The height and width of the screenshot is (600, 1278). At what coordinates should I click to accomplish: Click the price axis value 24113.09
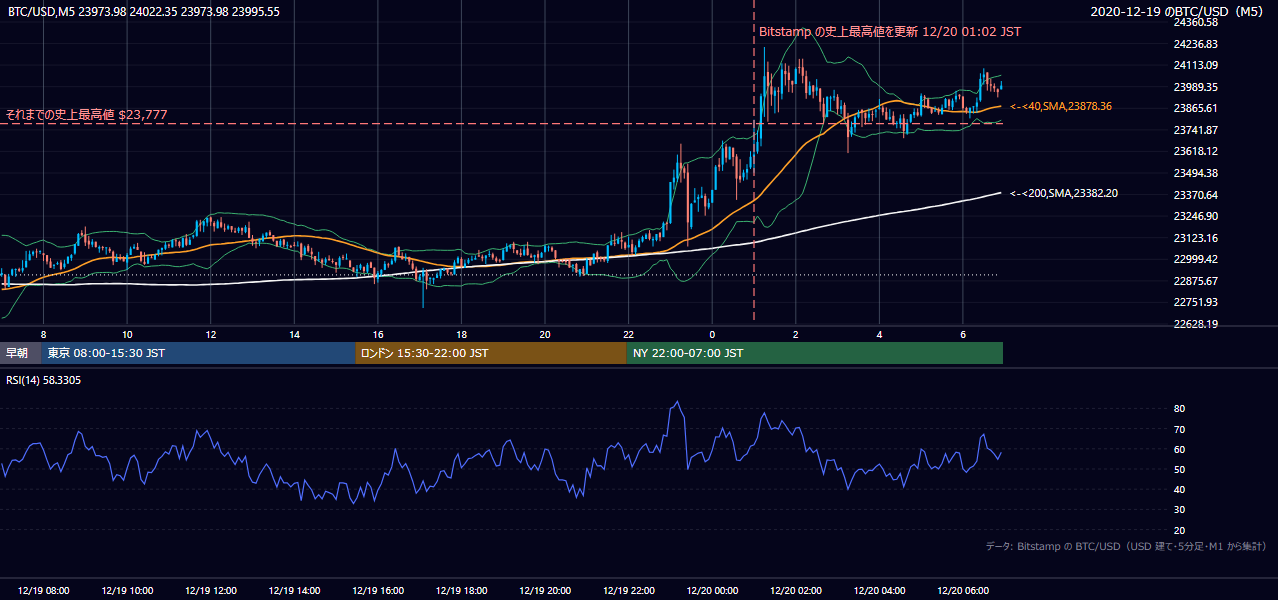(x=1195, y=65)
